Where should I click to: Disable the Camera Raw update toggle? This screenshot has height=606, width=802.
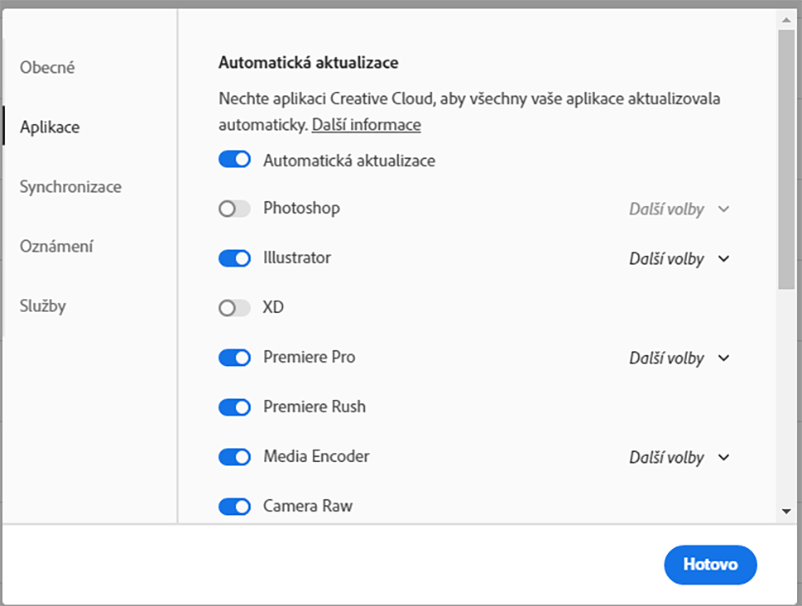coord(234,506)
